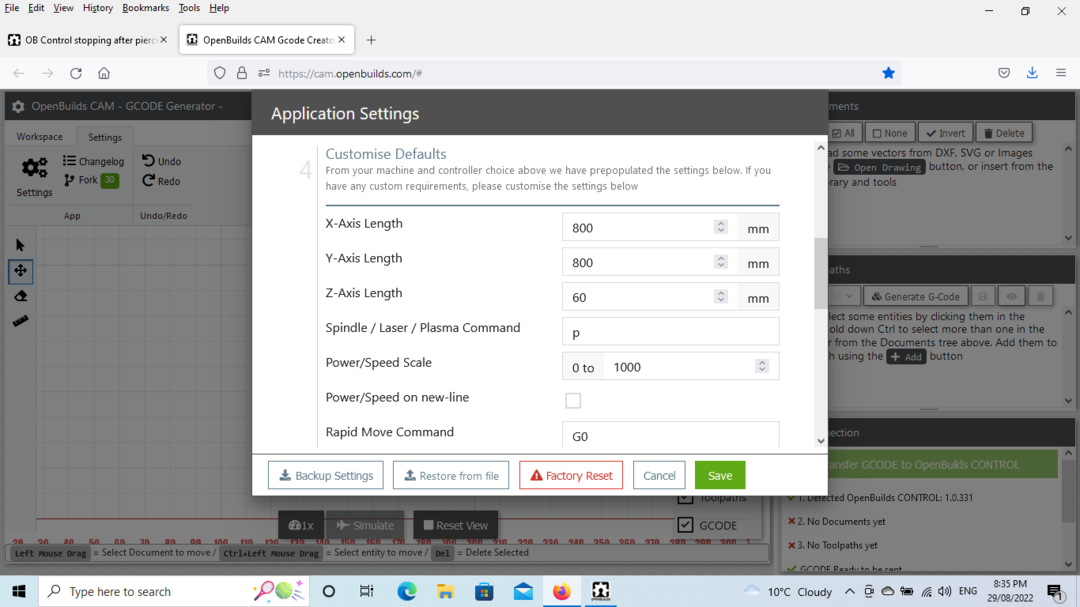Screen dimensions: 1080x607
Task: Launch Microsoft Edge from the taskbar
Action: [x=406, y=591]
